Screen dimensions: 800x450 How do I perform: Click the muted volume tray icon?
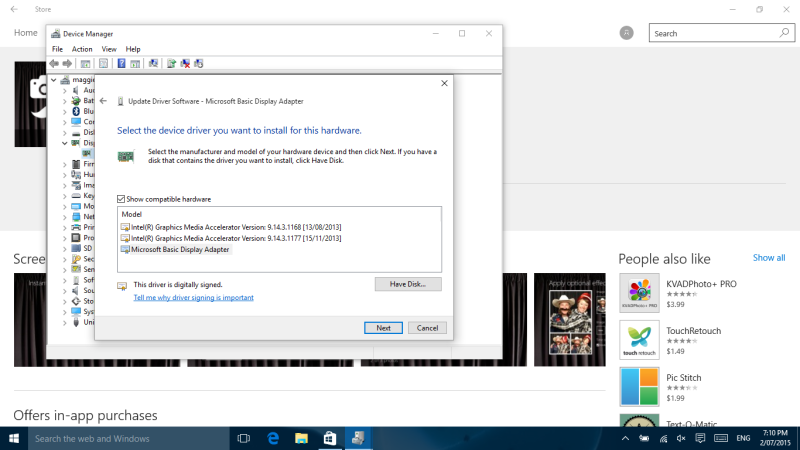681,438
